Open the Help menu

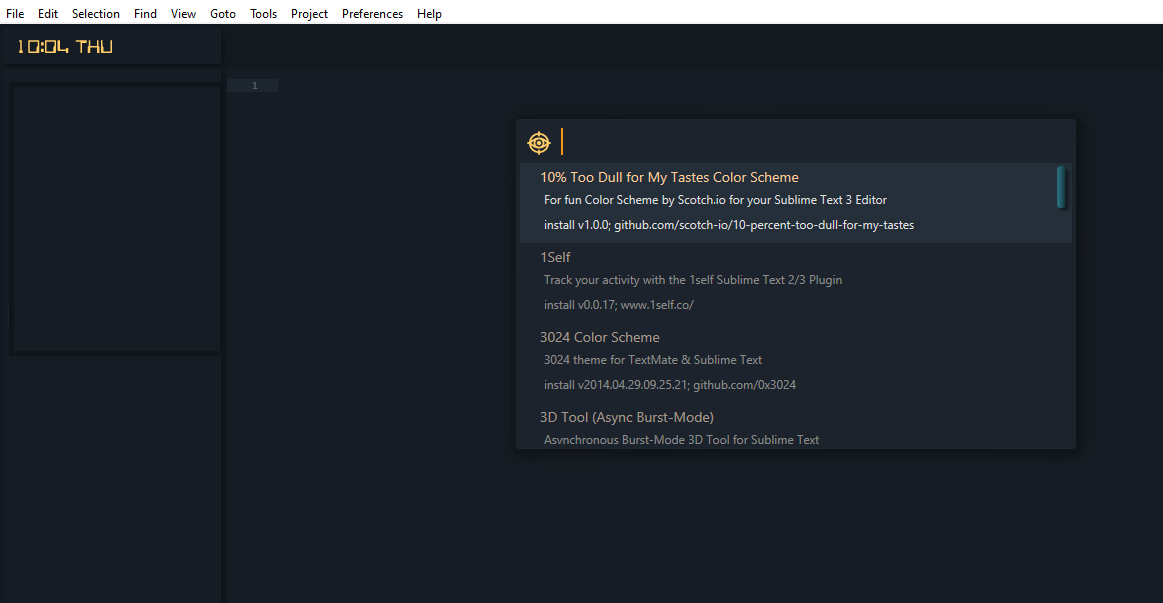click(429, 13)
